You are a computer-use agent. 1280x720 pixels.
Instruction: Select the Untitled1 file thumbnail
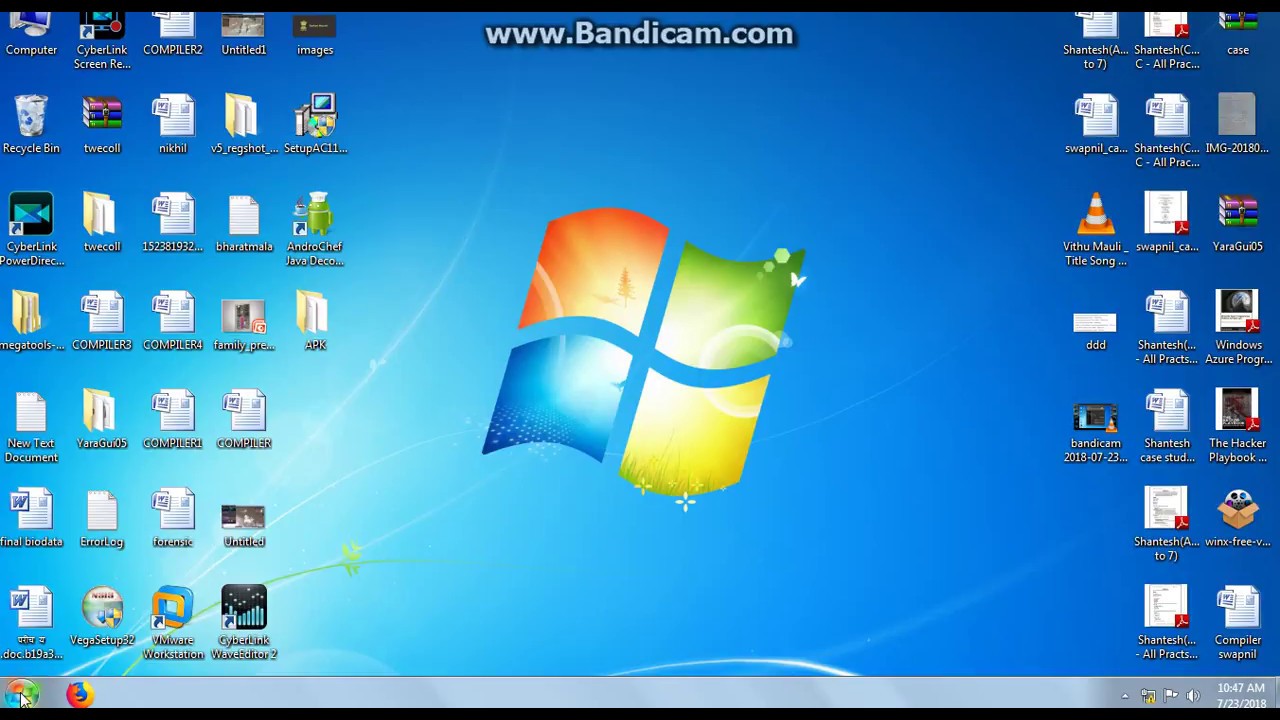pos(244,35)
